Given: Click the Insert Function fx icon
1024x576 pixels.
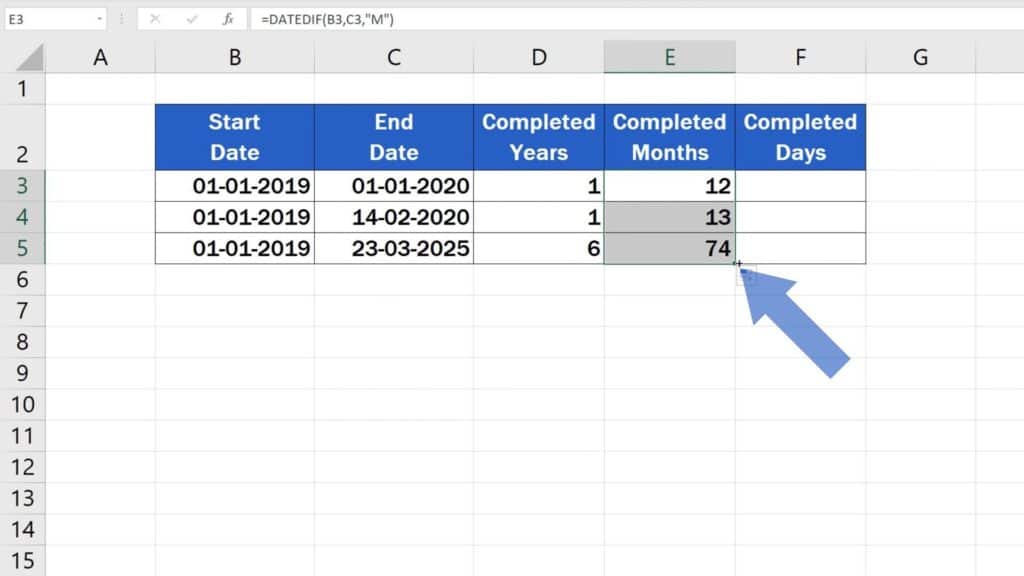Looking at the screenshot, I should 228,19.
